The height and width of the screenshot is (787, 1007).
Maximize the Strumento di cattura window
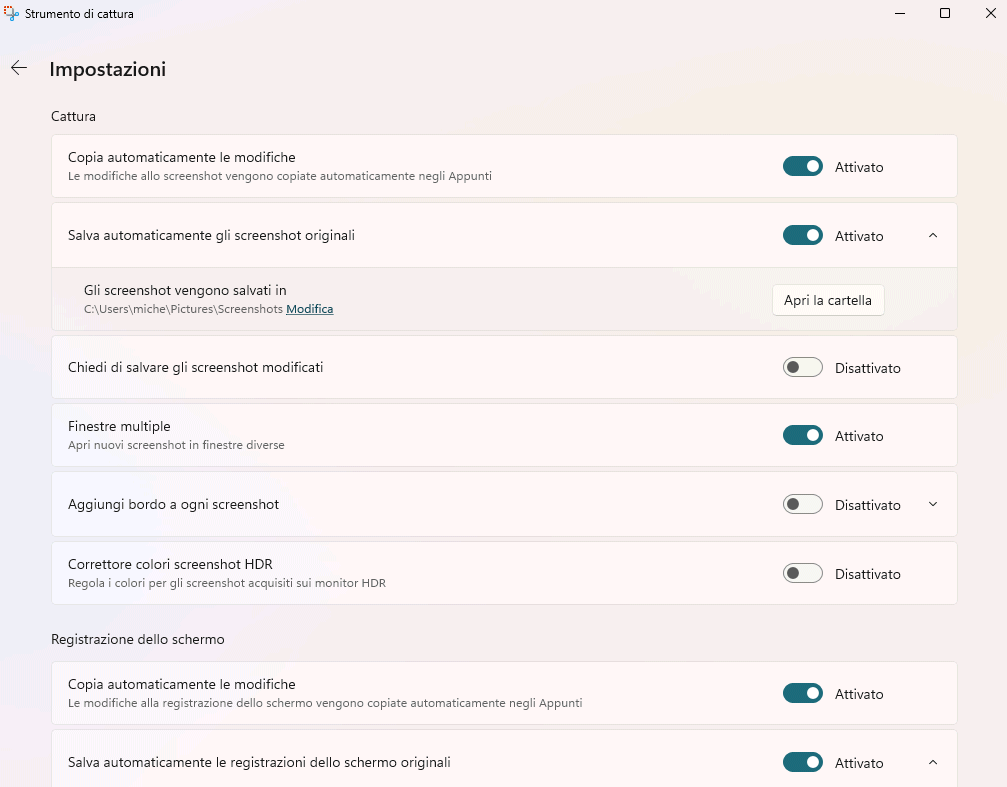tap(945, 14)
